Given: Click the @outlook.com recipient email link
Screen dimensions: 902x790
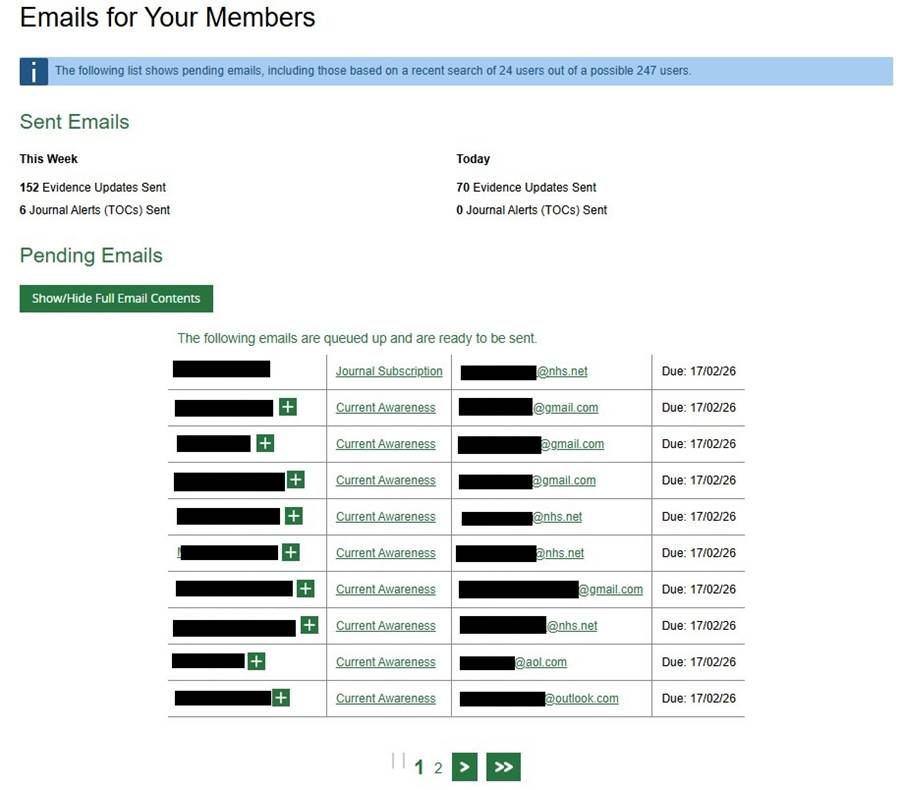Looking at the screenshot, I should 582,698.
